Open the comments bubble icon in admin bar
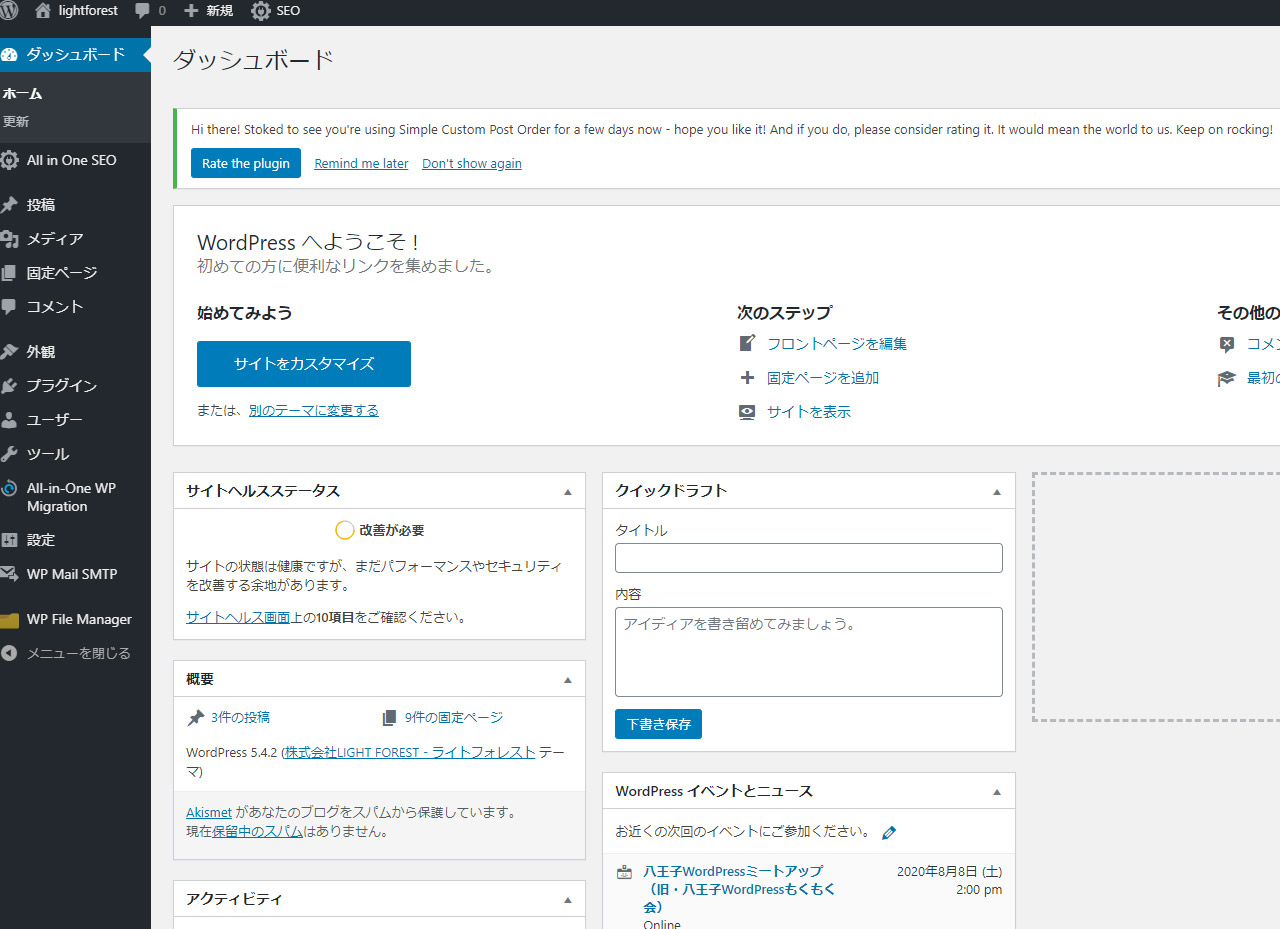The width and height of the screenshot is (1280, 929). click(142, 11)
